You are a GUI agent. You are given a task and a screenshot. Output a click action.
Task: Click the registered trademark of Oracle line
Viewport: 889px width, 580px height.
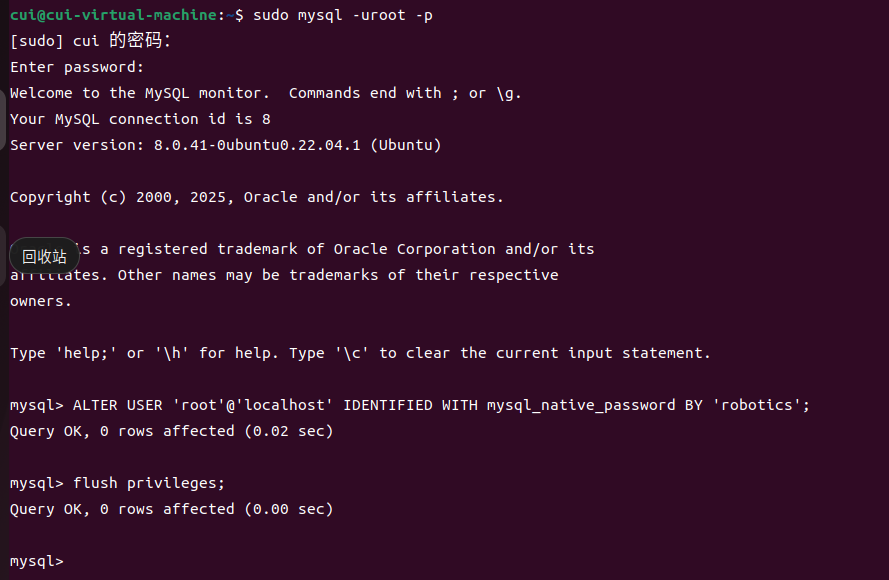coord(336,249)
